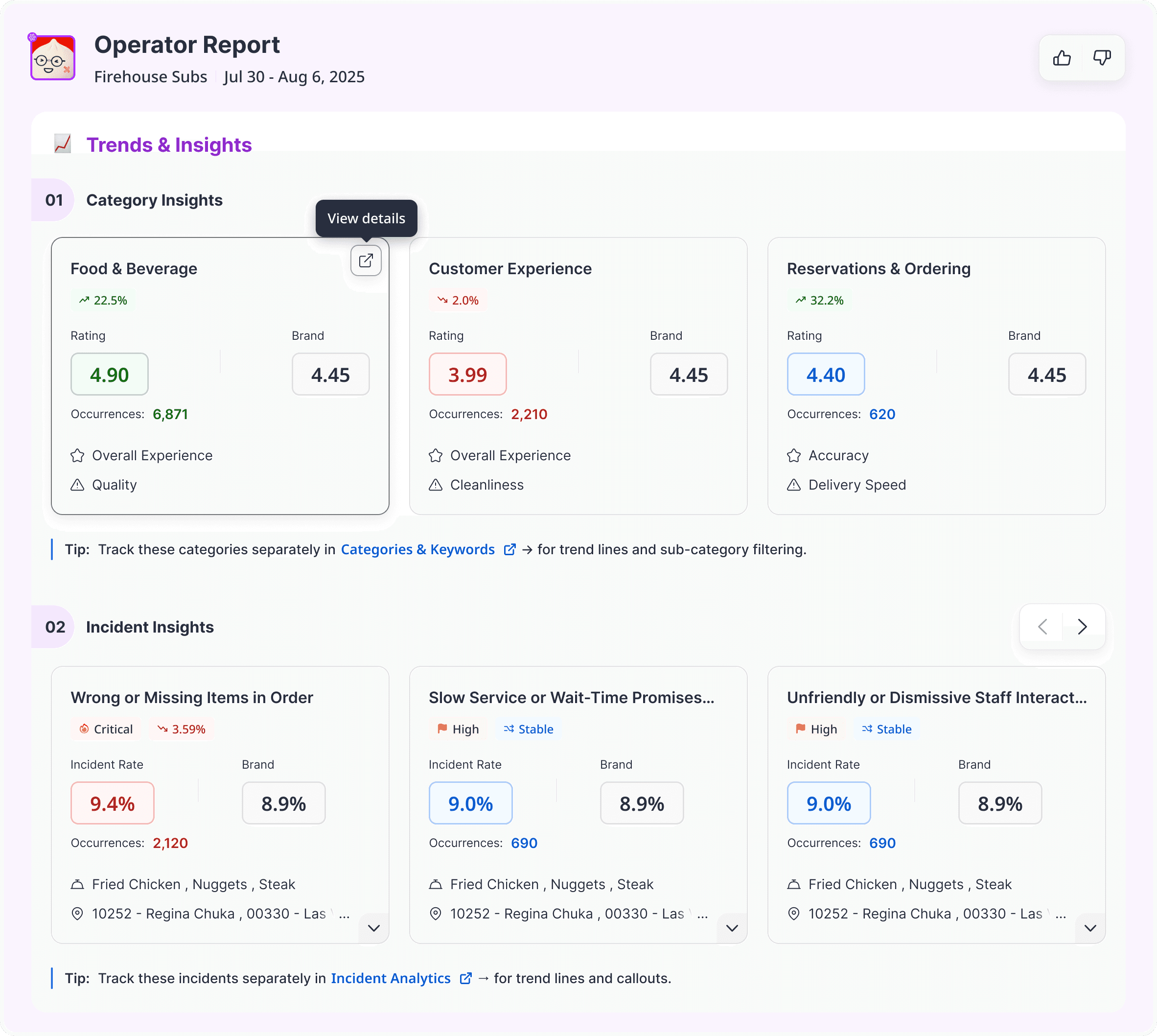Viewport: 1157px width, 1036px height.
Task: Open Food & Beverage view details icon
Action: click(x=366, y=260)
